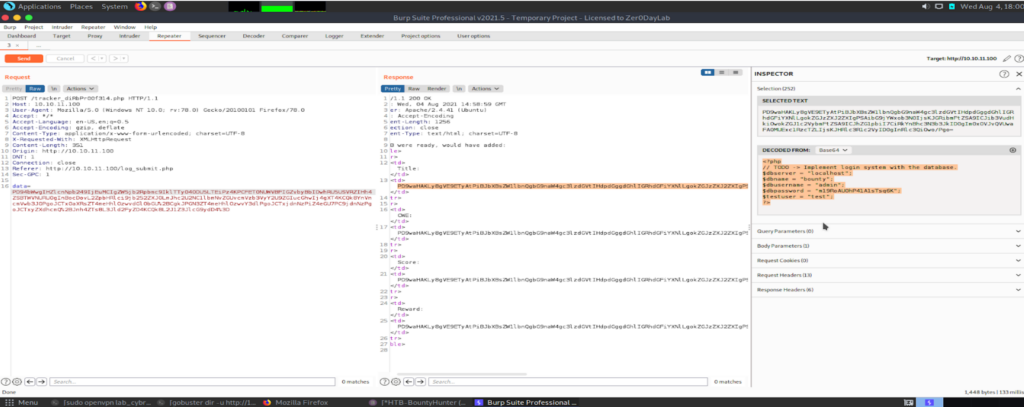The width and height of the screenshot is (1024, 407).
Task: Open the Extender tab
Action: 372,36
